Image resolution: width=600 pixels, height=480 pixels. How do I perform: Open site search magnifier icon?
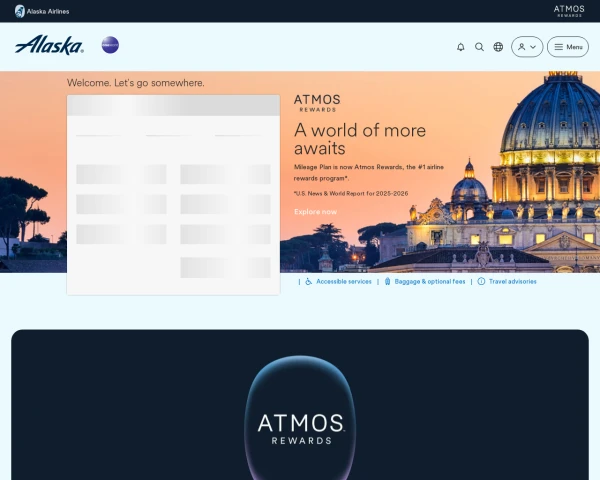pyautogui.click(x=479, y=47)
